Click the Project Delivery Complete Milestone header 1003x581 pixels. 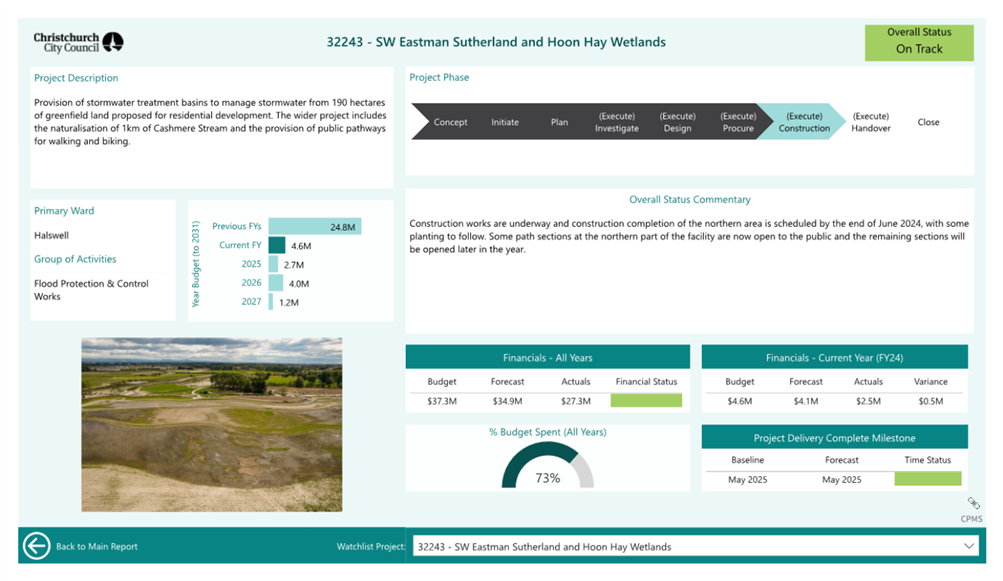[x=834, y=438]
